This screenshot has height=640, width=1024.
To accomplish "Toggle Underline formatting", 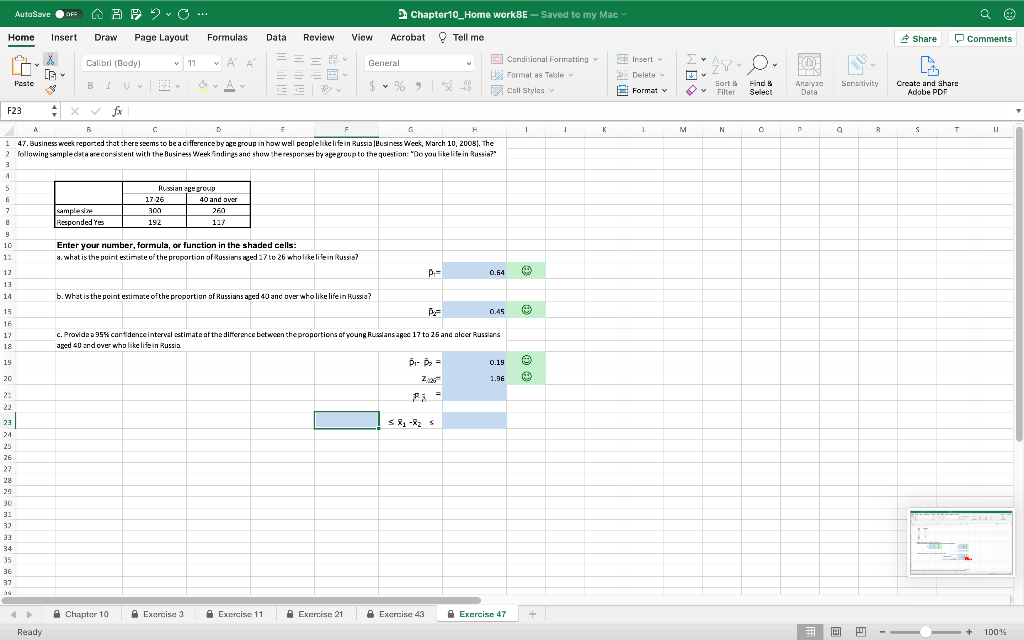I will (x=127, y=86).
